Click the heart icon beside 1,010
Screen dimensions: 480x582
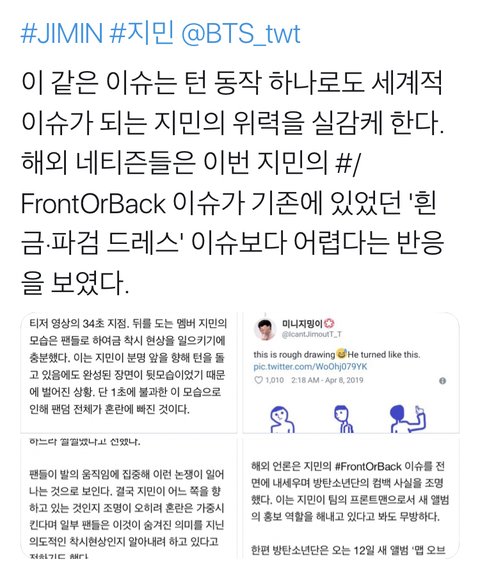(258, 380)
